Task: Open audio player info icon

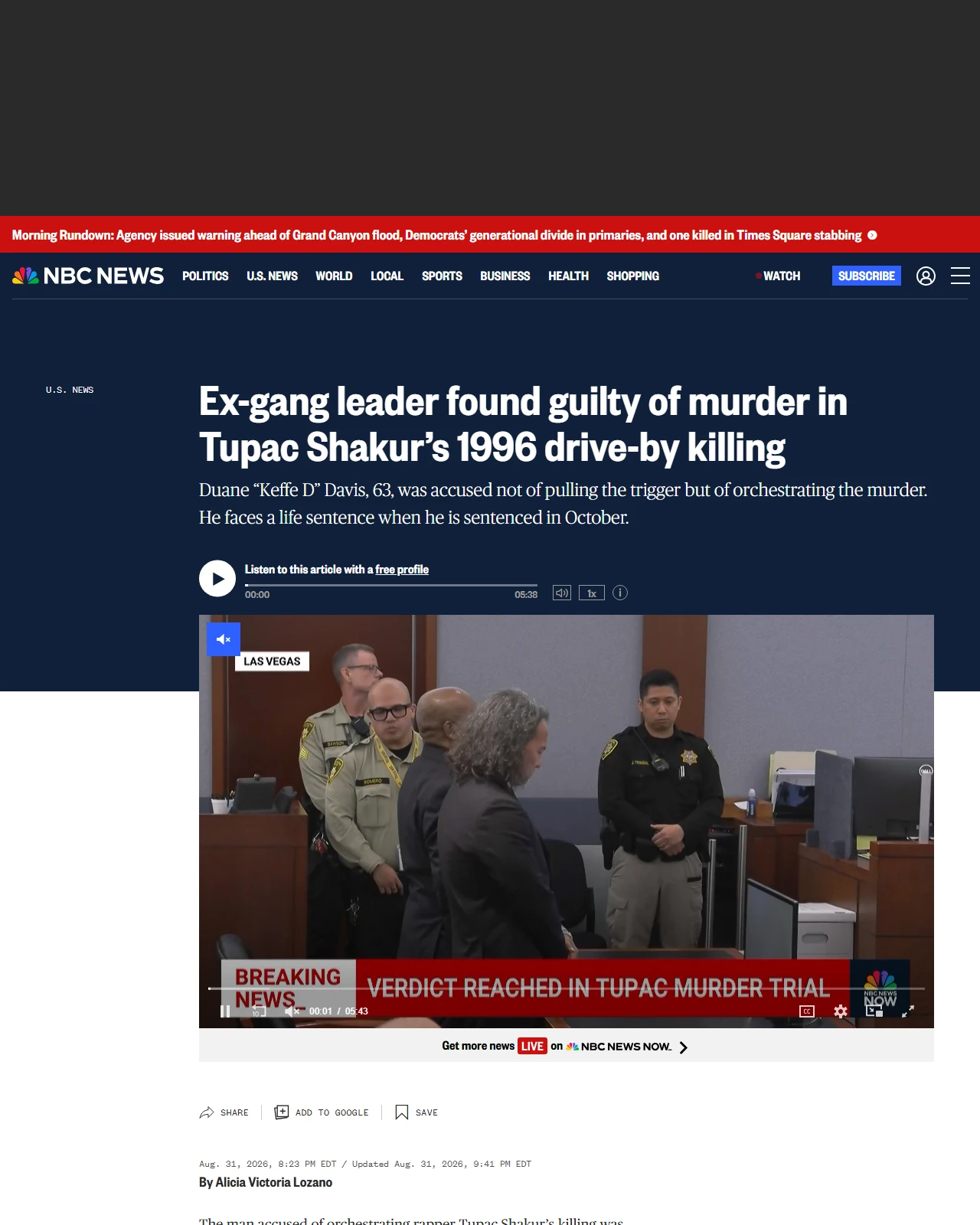Action: 620,593
